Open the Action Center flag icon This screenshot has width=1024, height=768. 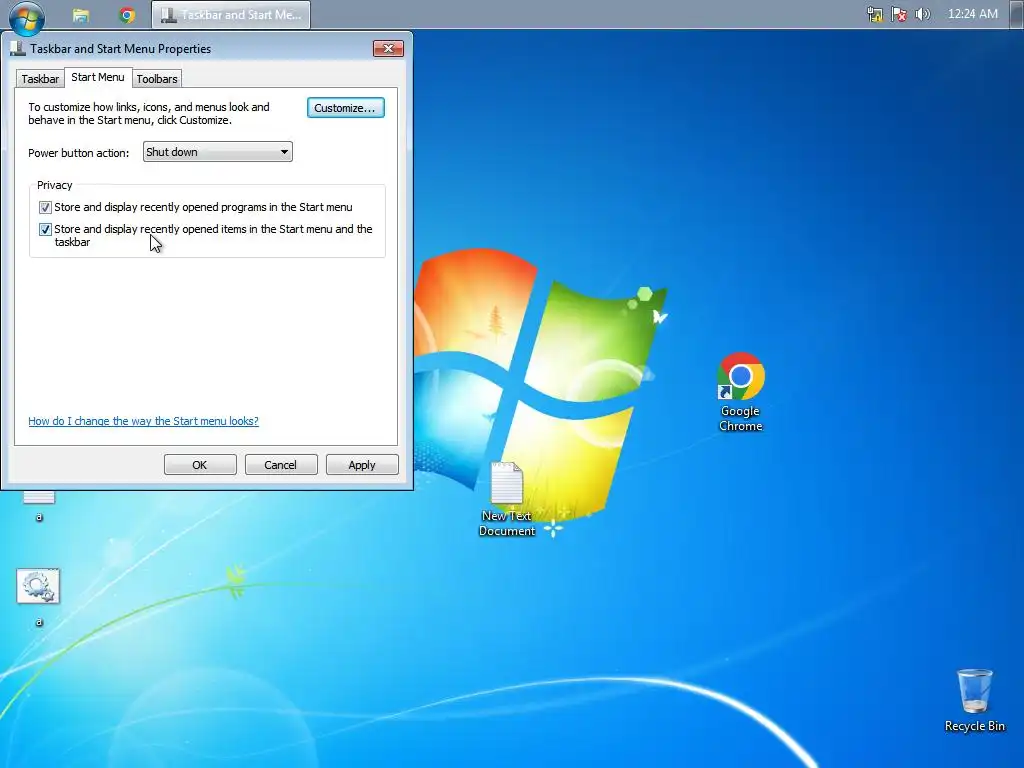[899, 14]
